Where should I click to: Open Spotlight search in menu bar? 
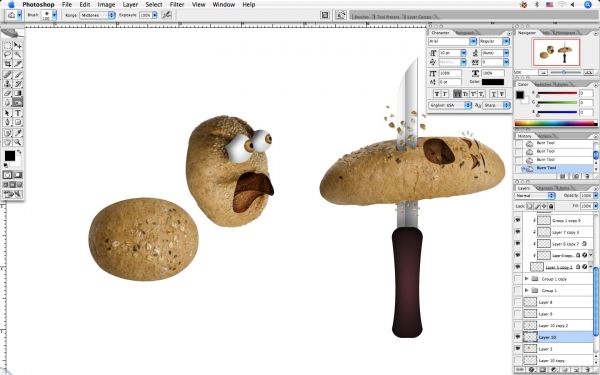[588, 5]
